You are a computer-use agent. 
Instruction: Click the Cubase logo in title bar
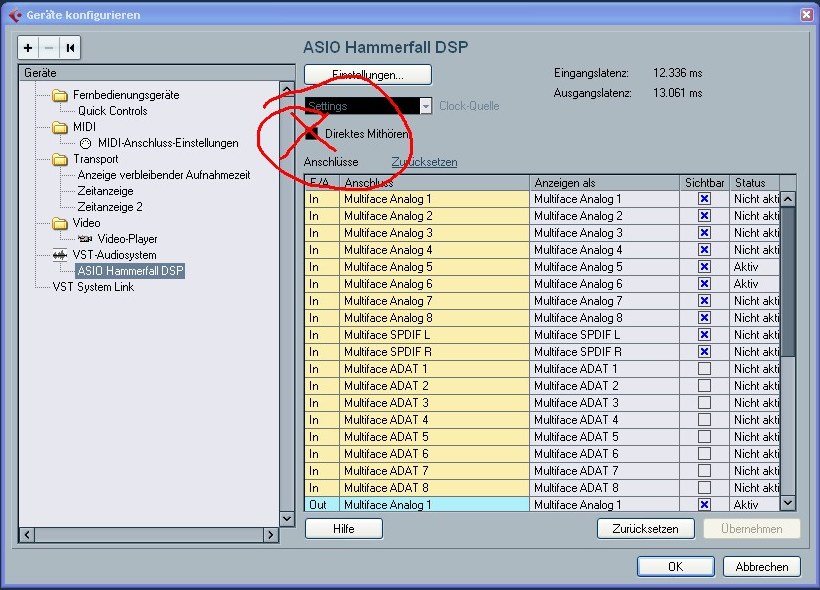click(15, 15)
